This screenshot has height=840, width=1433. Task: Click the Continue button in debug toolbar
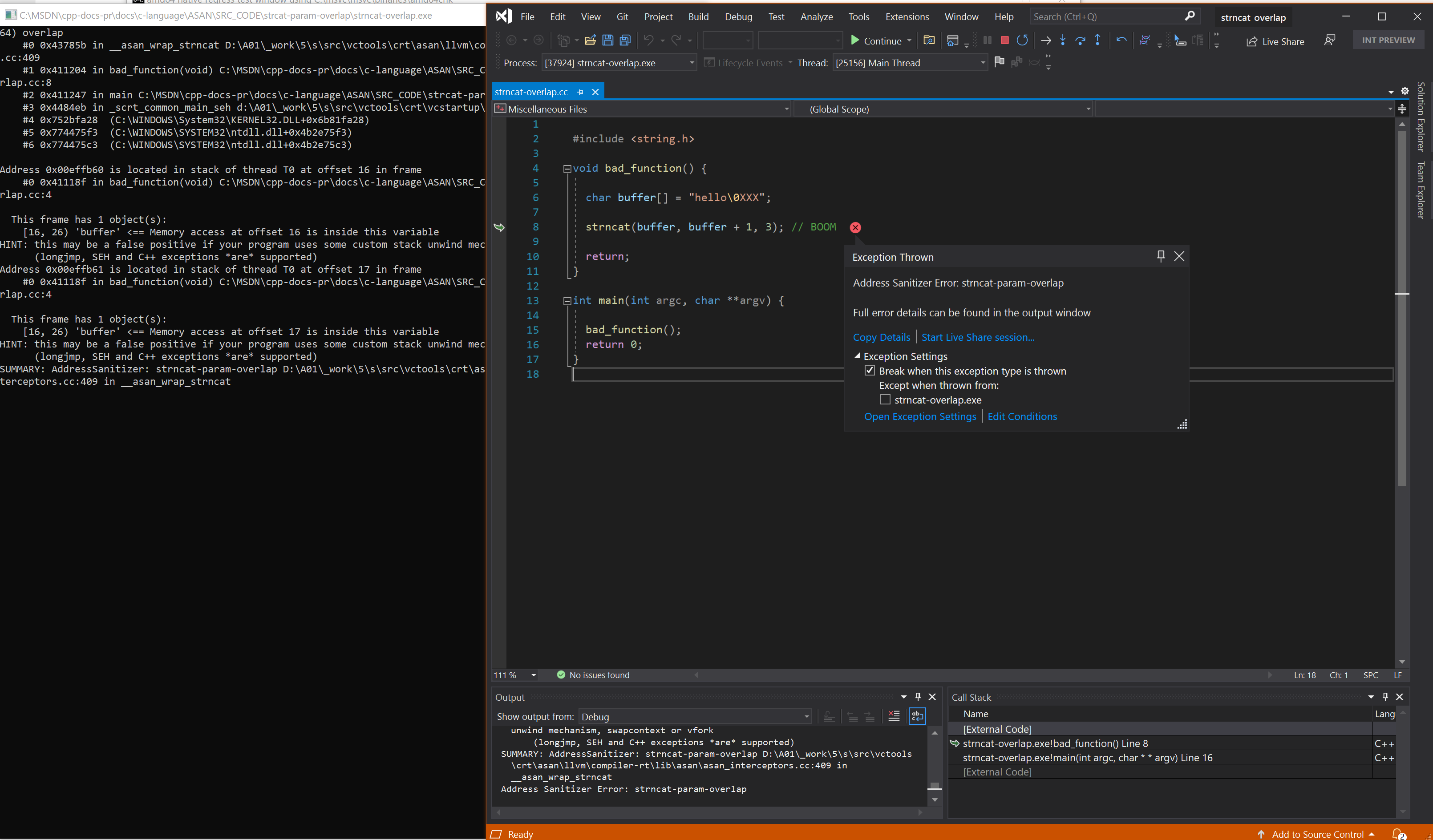tap(875, 40)
